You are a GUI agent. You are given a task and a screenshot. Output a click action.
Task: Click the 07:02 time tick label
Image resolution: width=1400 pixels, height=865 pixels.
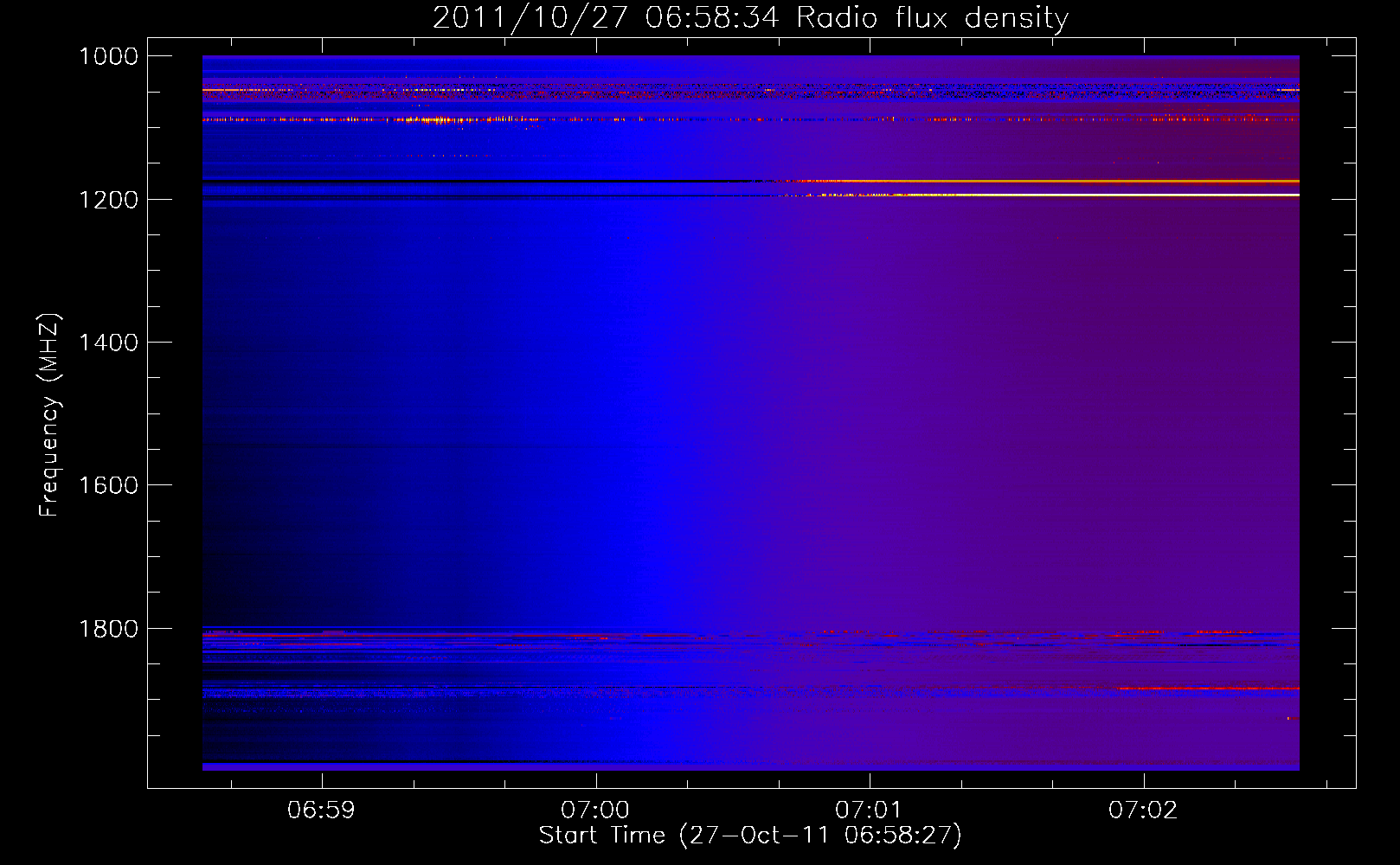[x=1143, y=811]
